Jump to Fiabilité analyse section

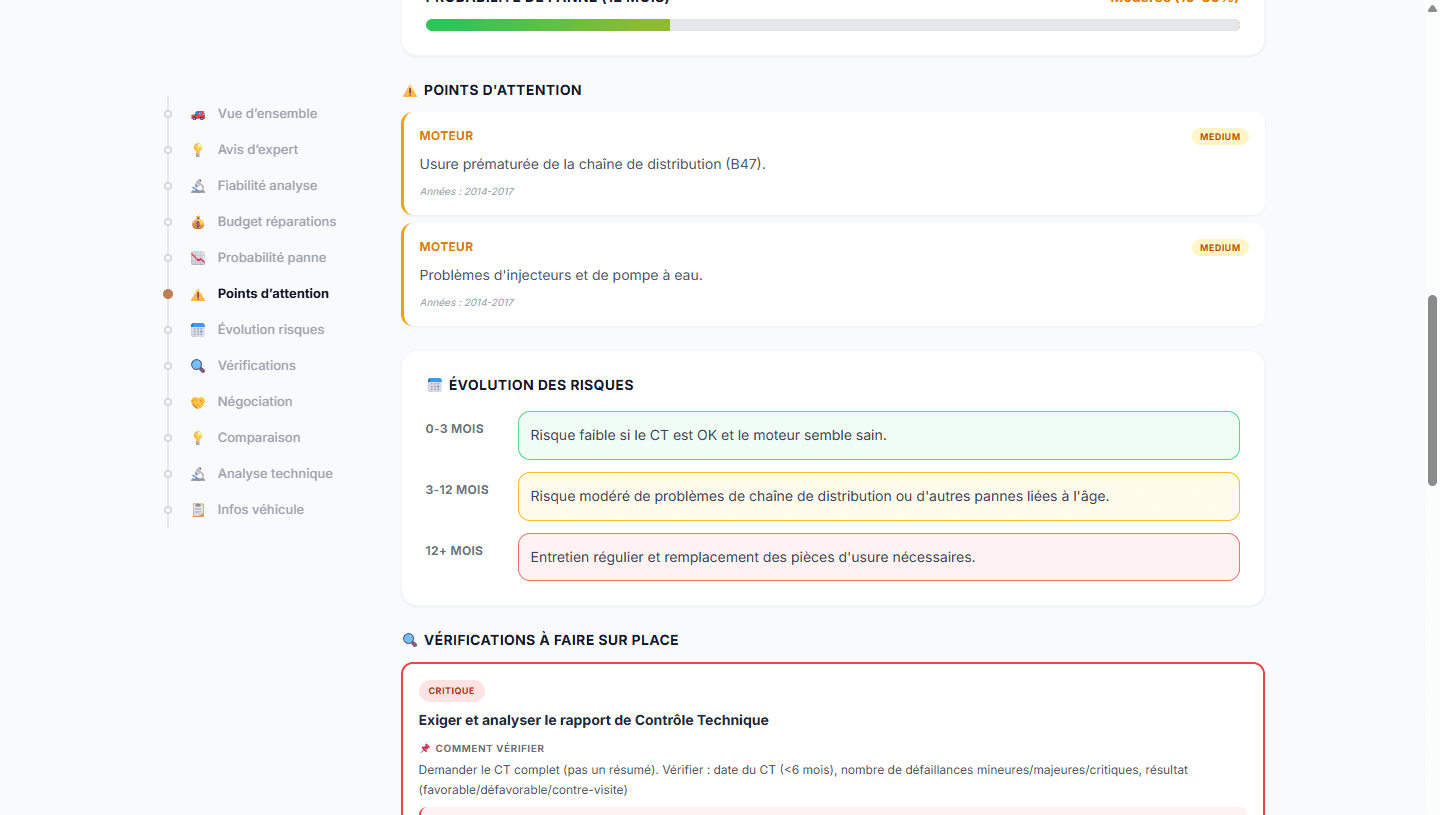267,186
